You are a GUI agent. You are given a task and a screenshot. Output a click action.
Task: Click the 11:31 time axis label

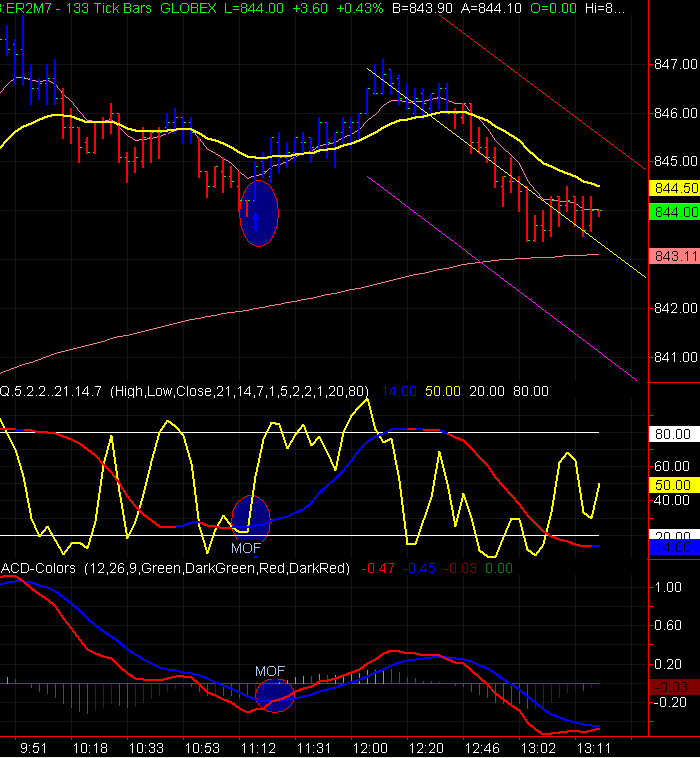click(x=314, y=749)
